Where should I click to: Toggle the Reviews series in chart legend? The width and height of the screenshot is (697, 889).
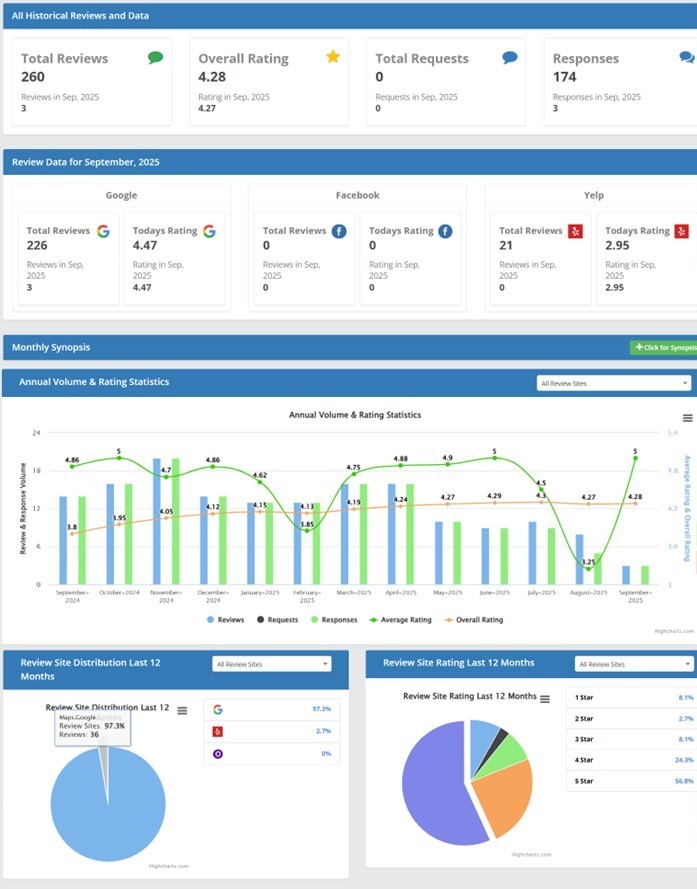tap(225, 620)
